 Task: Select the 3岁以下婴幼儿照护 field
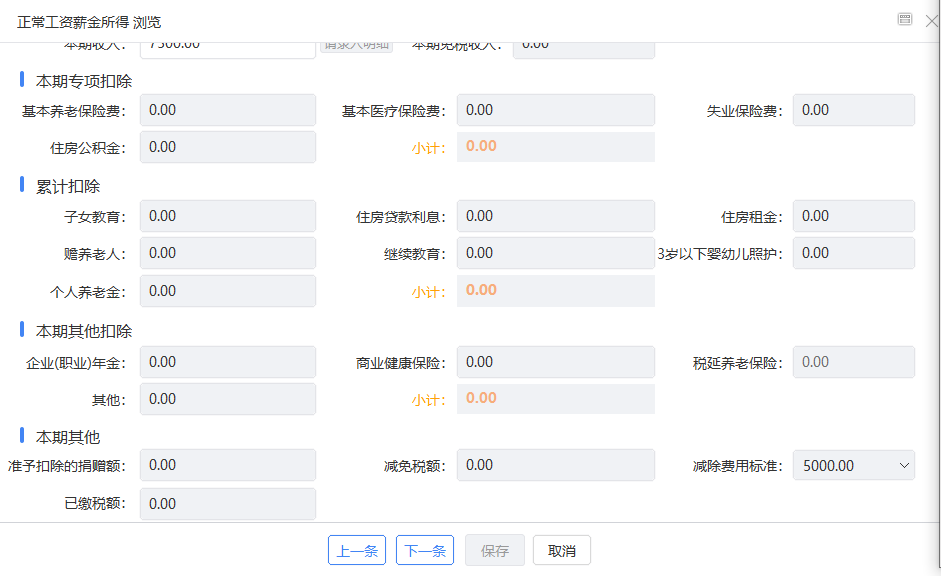click(x=853, y=253)
